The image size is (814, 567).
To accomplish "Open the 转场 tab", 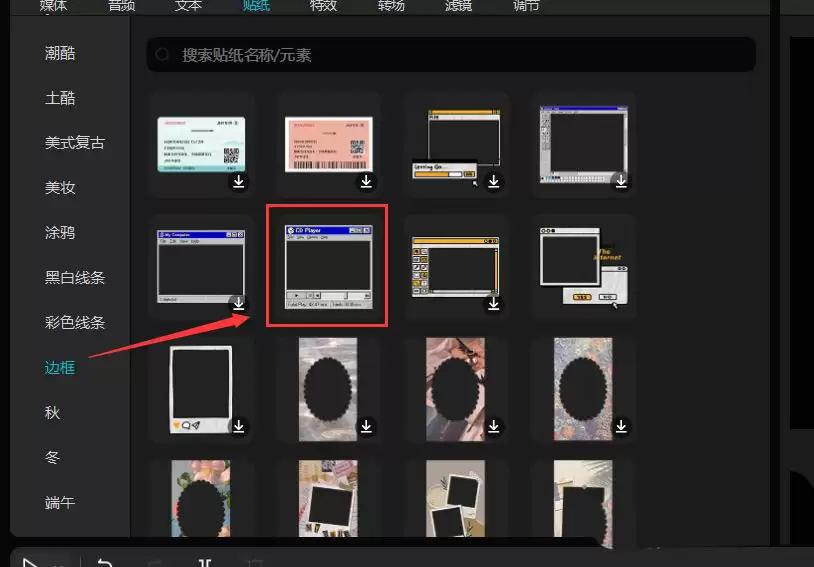I will pos(390,6).
